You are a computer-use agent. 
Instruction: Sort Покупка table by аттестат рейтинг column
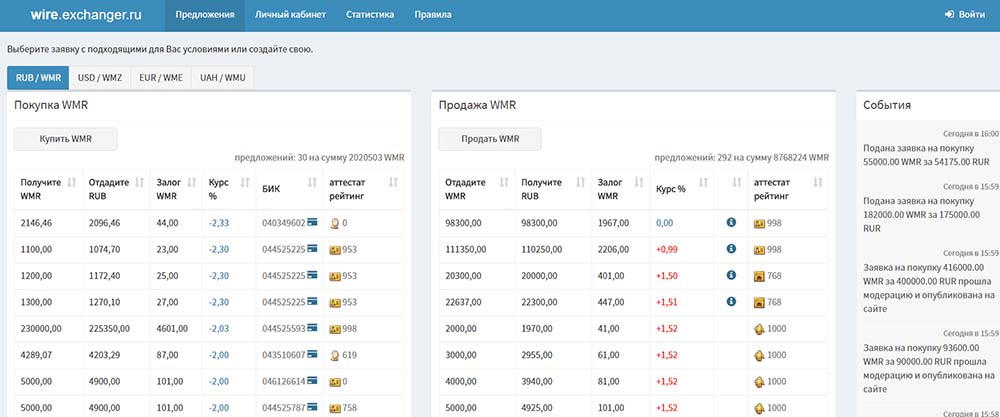393,182
